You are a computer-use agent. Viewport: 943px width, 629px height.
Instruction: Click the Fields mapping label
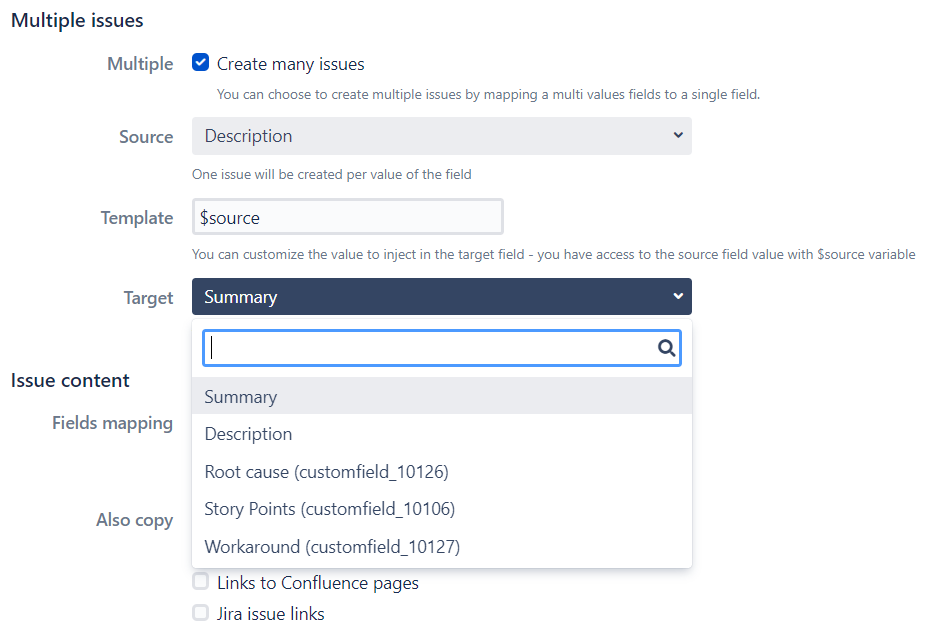tap(112, 423)
